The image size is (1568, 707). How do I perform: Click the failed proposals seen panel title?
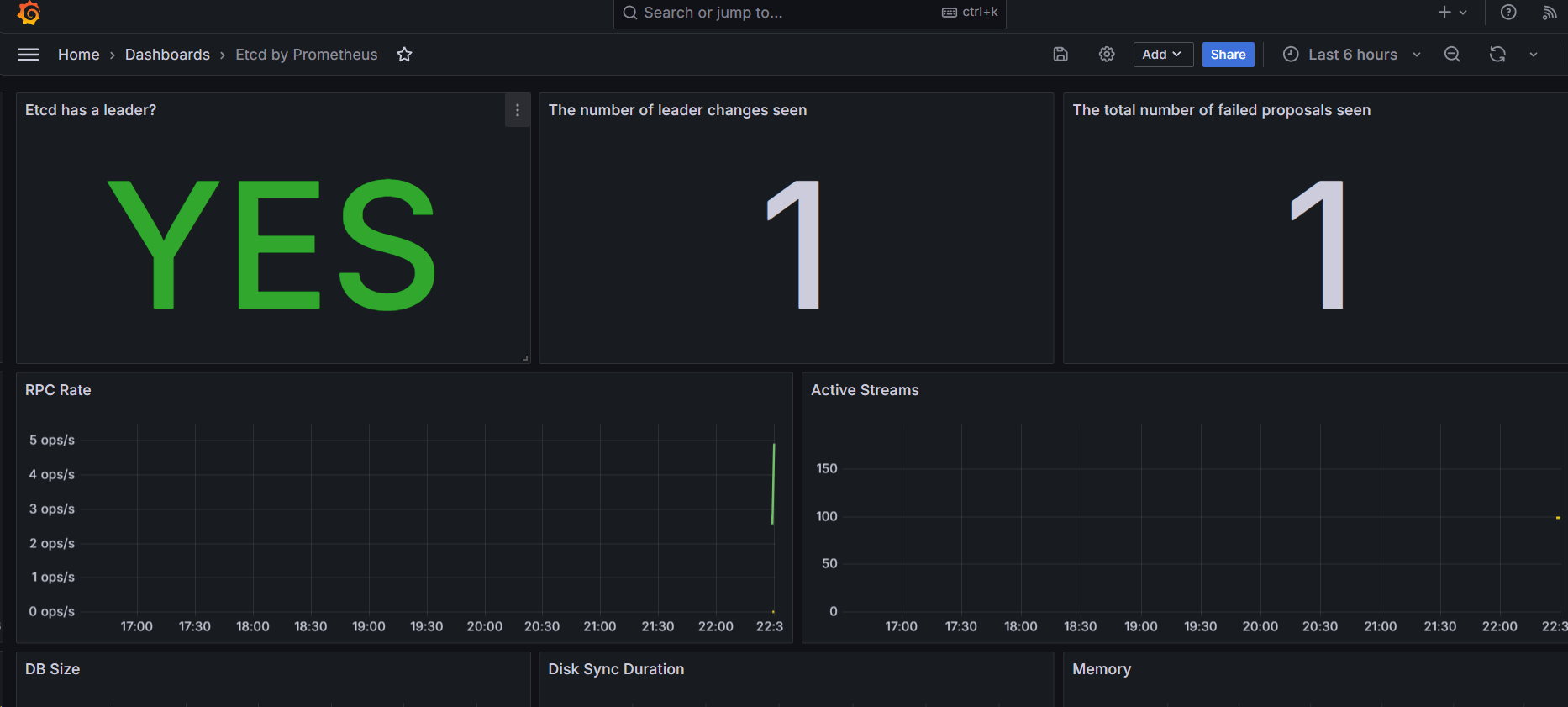1221,110
